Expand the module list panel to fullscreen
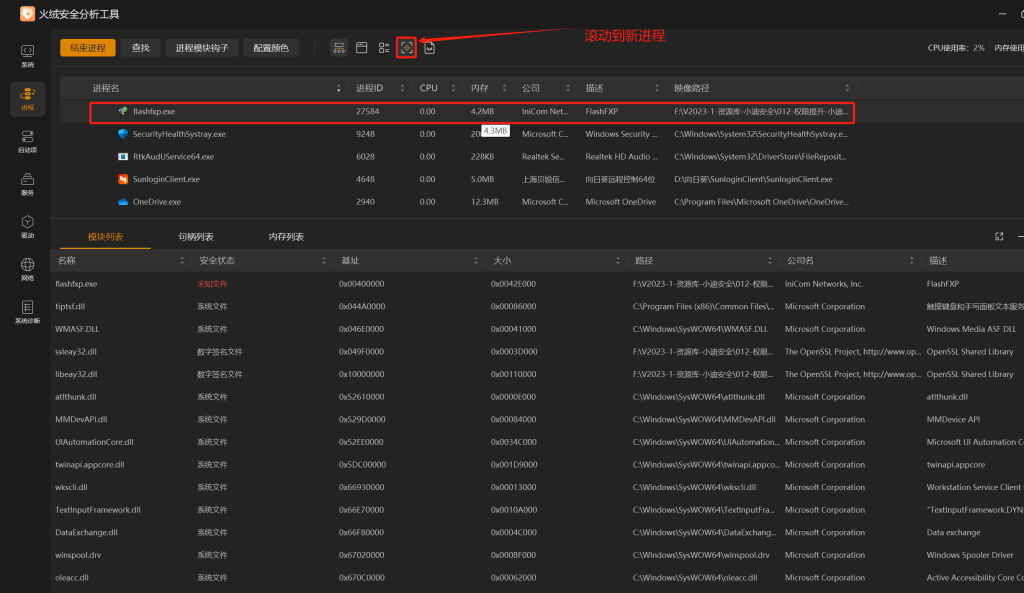 pyautogui.click(x=999, y=236)
